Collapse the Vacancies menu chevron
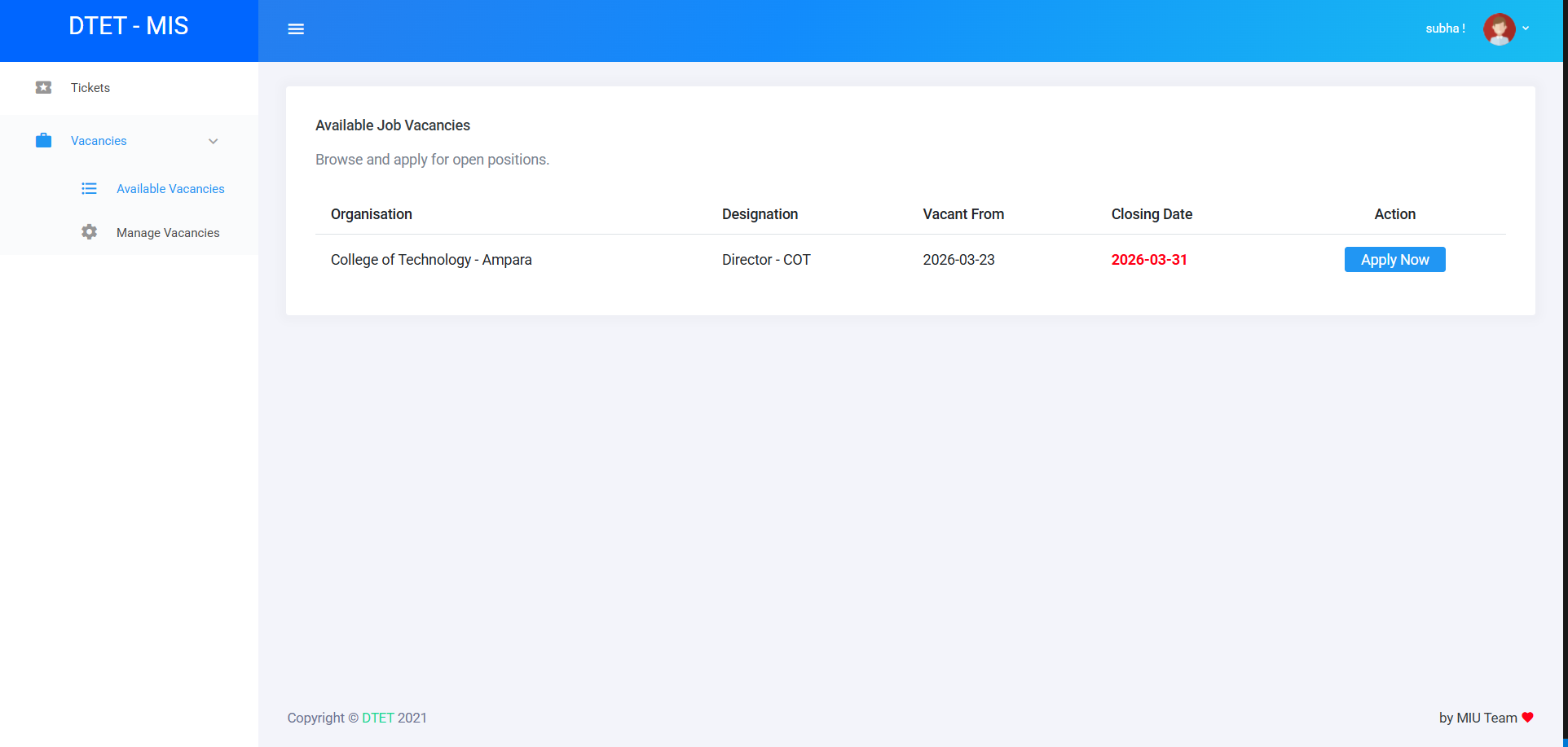The width and height of the screenshot is (1568, 747). coord(214,141)
